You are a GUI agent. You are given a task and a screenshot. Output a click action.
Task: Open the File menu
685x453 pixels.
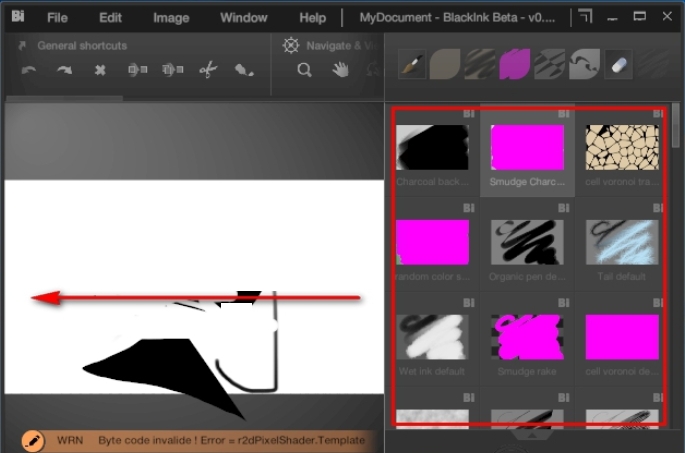click(57, 18)
